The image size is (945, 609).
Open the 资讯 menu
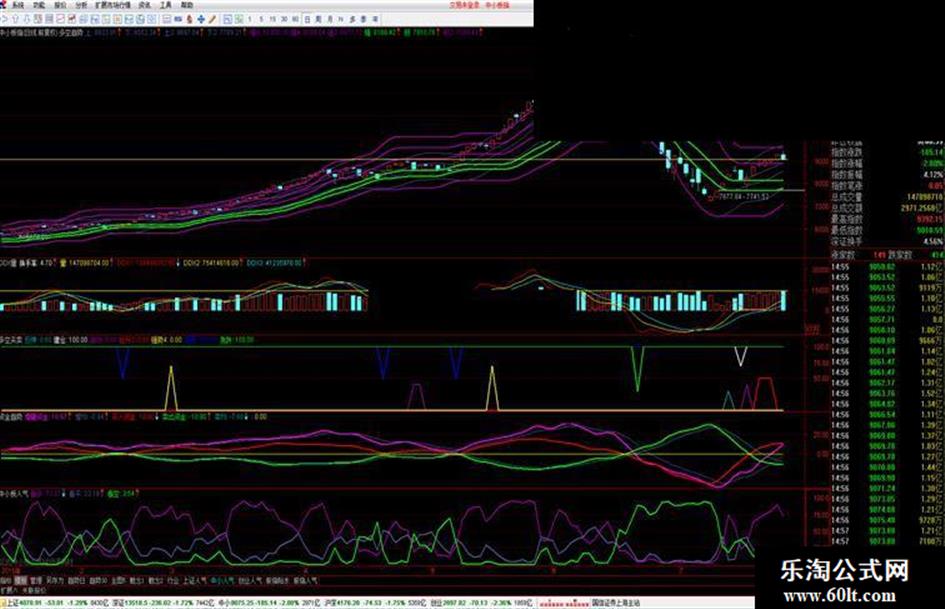(144, 5)
